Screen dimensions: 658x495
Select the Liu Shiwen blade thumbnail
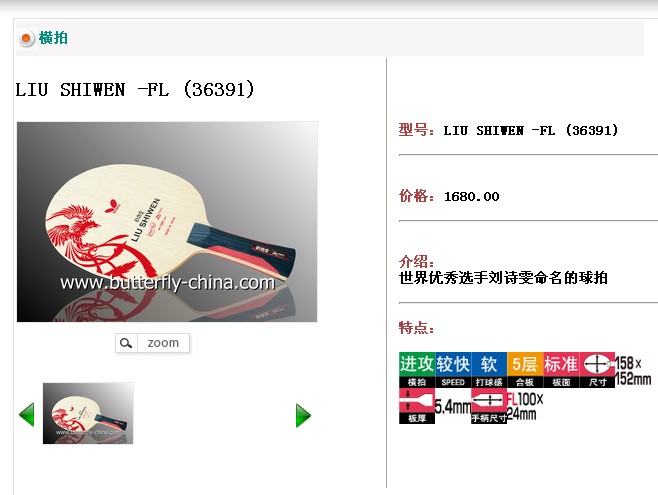coord(88,413)
